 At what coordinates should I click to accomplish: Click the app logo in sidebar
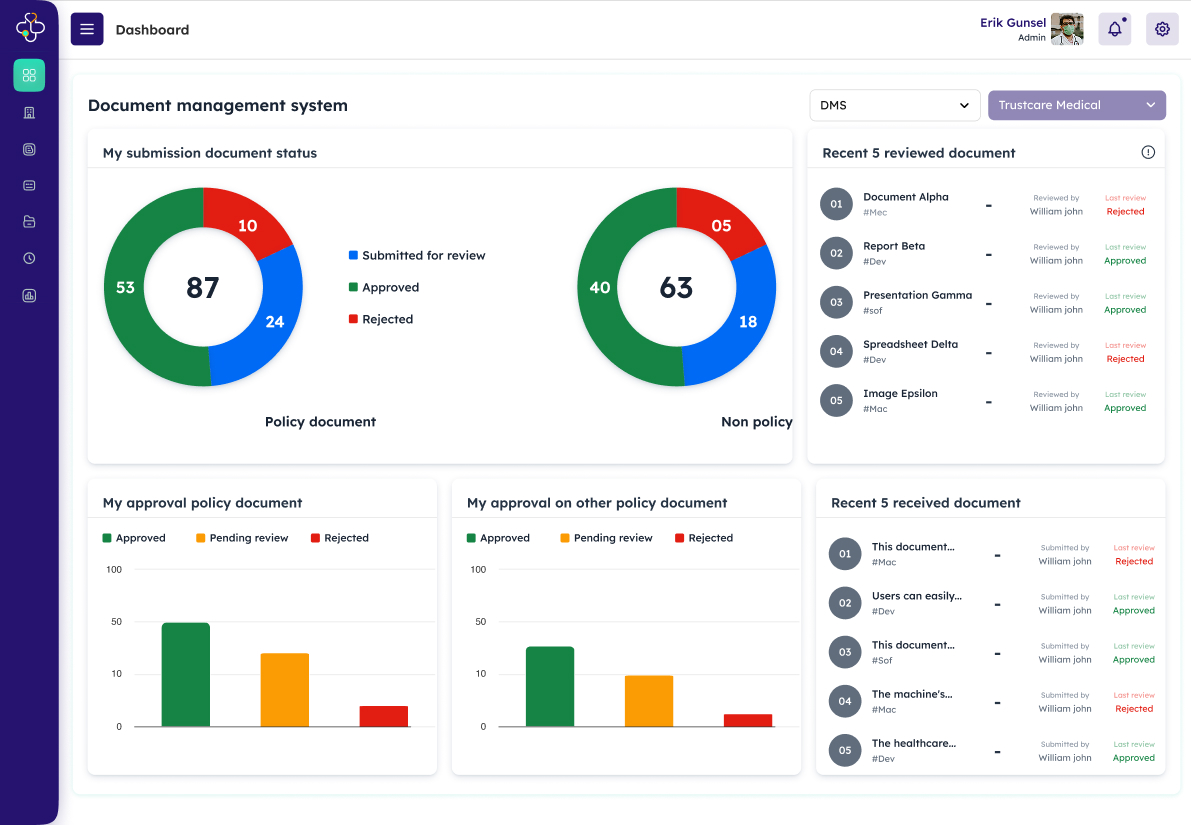coord(30,28)
